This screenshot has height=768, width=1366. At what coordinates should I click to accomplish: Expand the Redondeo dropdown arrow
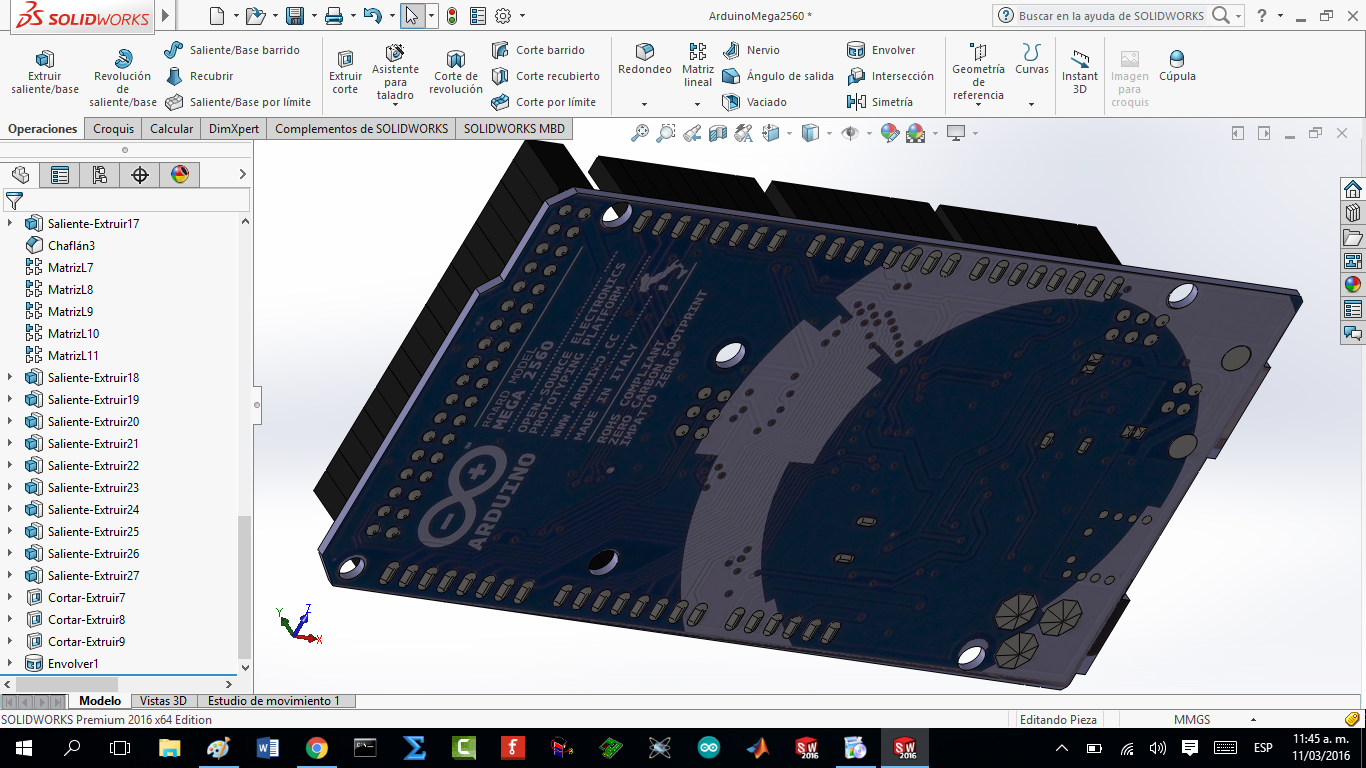point(645,104)
